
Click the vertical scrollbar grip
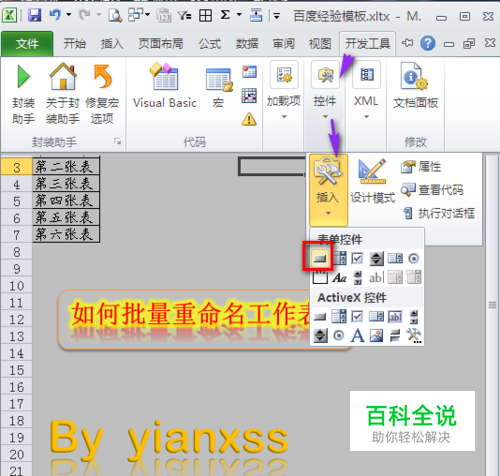coord(492,305)
